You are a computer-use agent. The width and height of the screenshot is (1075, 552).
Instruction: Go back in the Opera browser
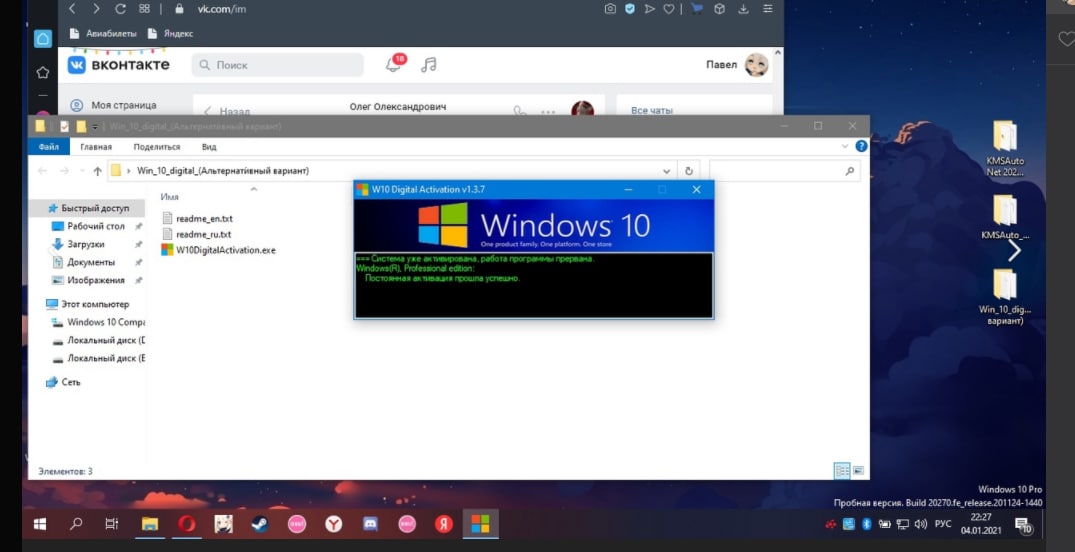(73, 9)
